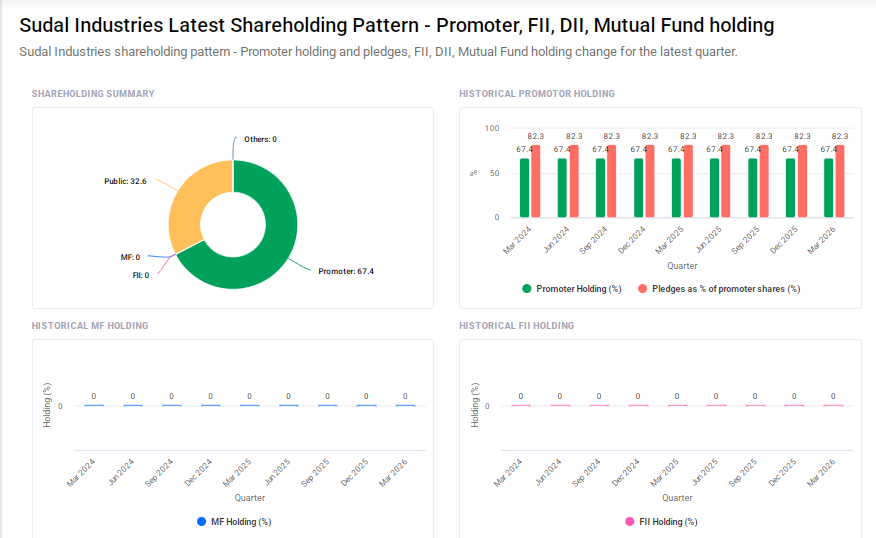
Task: Click the Dec 2024 point in FII holding chart
Action: point(638,406)
